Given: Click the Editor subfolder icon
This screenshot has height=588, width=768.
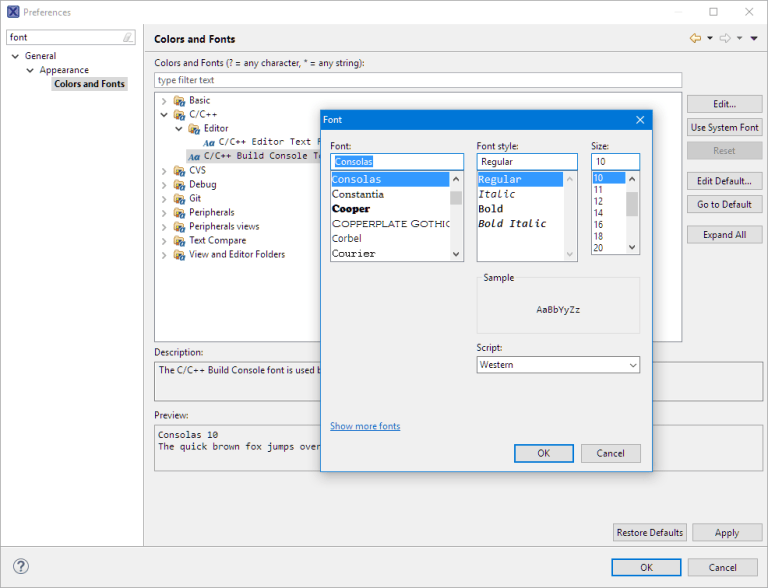Looking at the screenshot, I should (194, 129).
